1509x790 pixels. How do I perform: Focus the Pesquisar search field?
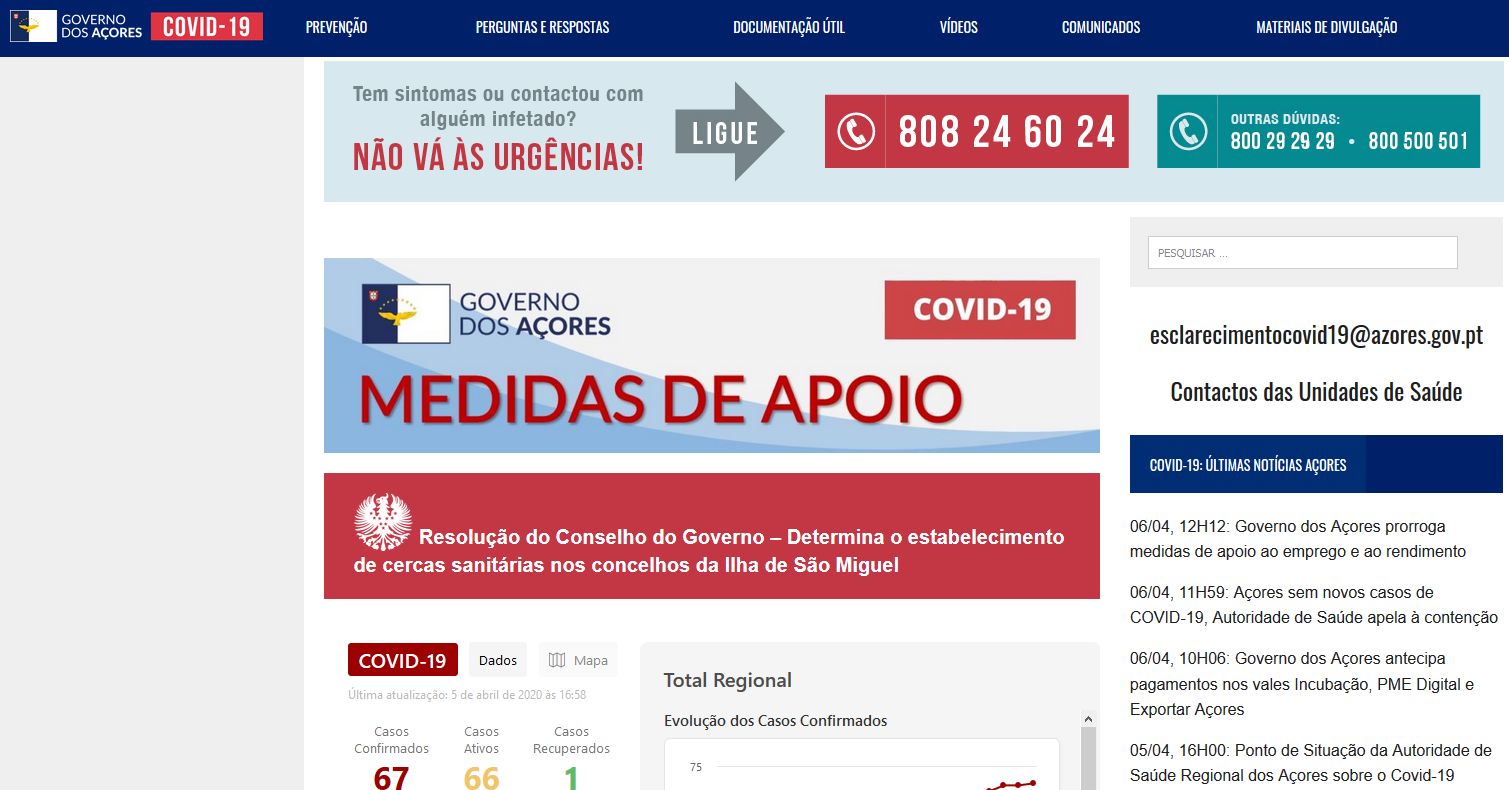pyautogui.click(x=1302, y=252)
